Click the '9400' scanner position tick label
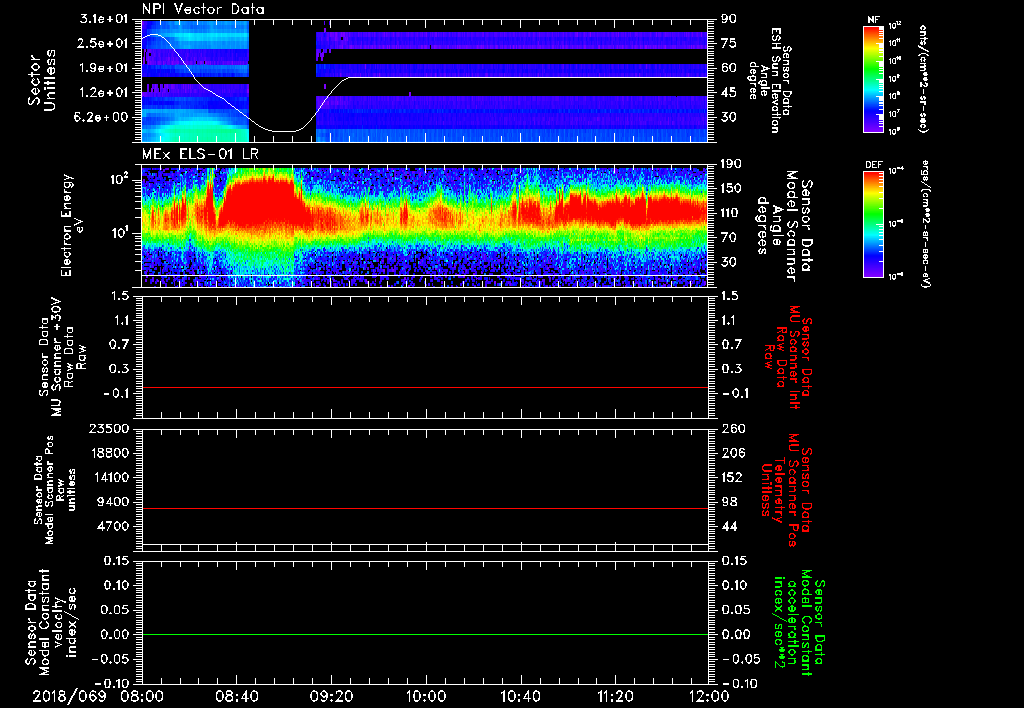The width and height of the screenshot is (1024, 708). pyautogui.click(x=114, y=502)
